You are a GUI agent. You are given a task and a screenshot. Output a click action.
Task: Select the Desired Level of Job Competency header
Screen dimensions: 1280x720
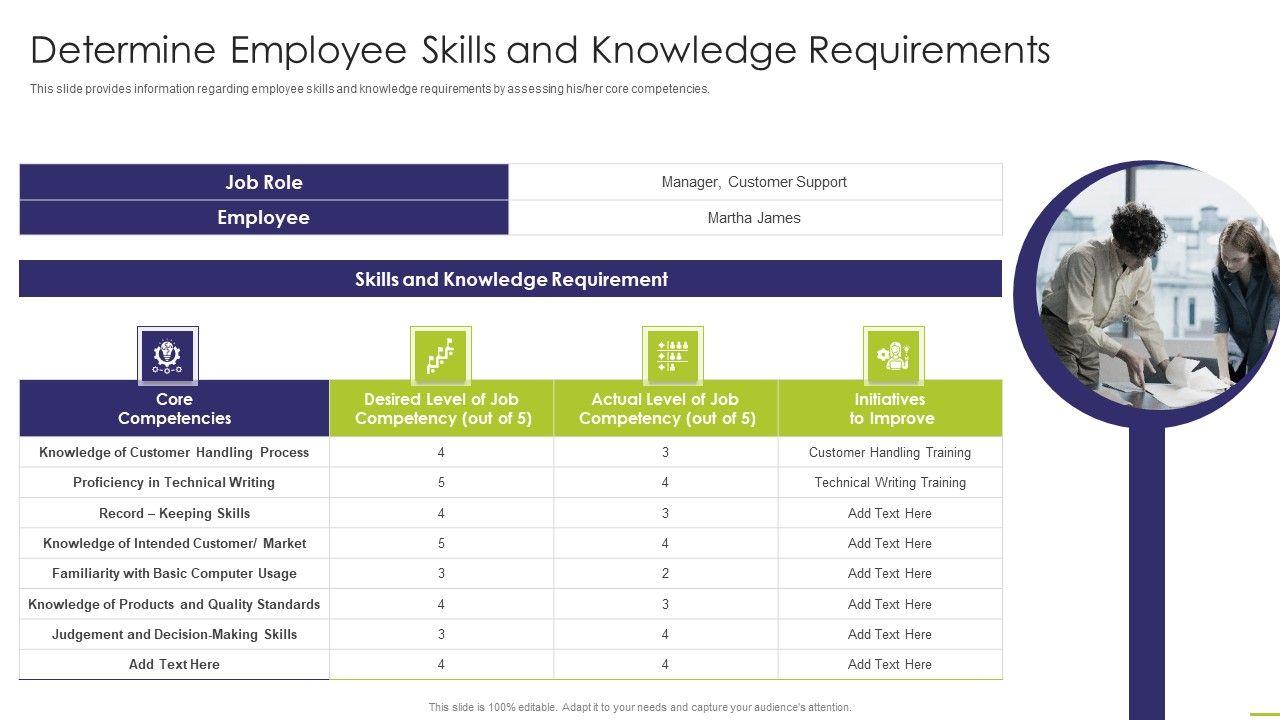(442, 409)
